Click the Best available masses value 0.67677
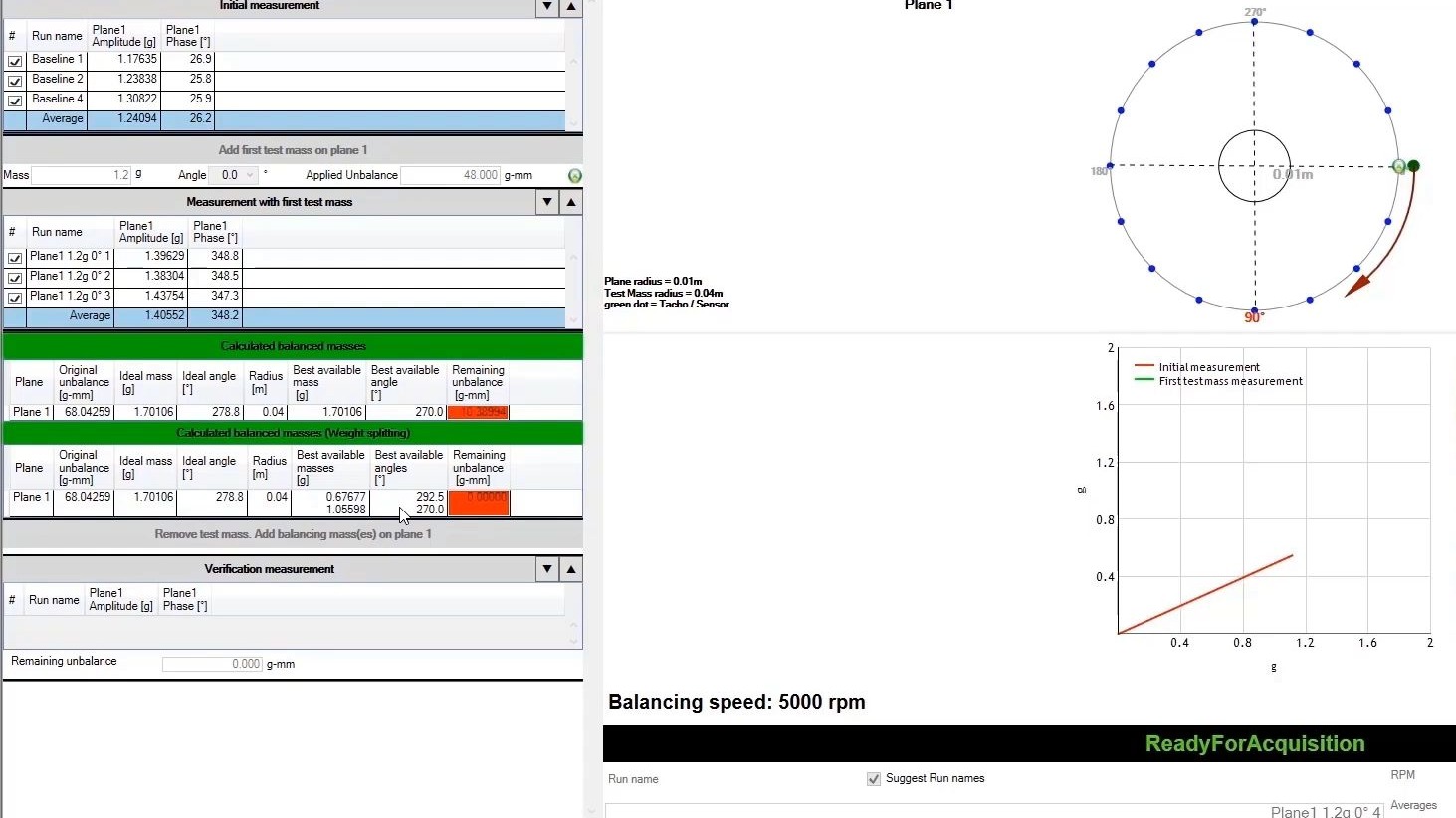The height and width of the screenshot is (818, 1456). click(346, 497)
